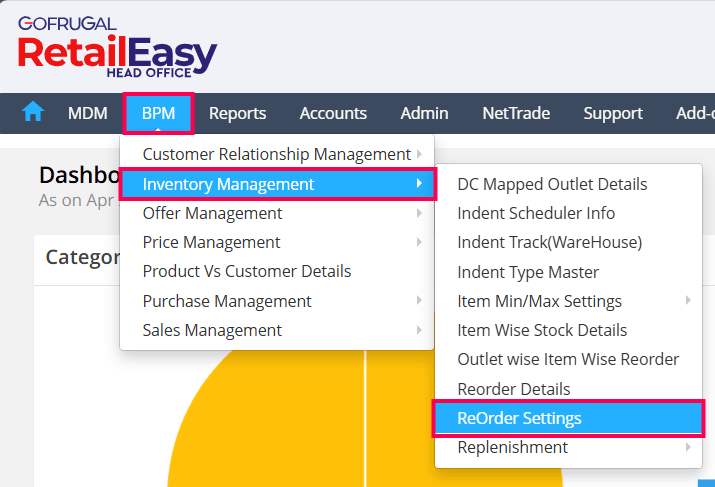Open the Reports menu
The width and height of the screenshot is (715, 487).
(238, 113)
